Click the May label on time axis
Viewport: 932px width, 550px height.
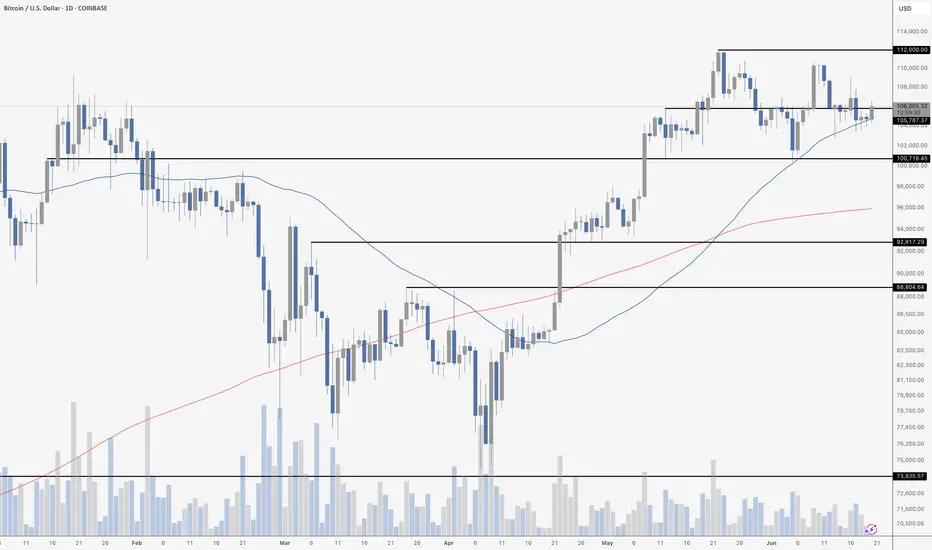click(x=607, y=543)
